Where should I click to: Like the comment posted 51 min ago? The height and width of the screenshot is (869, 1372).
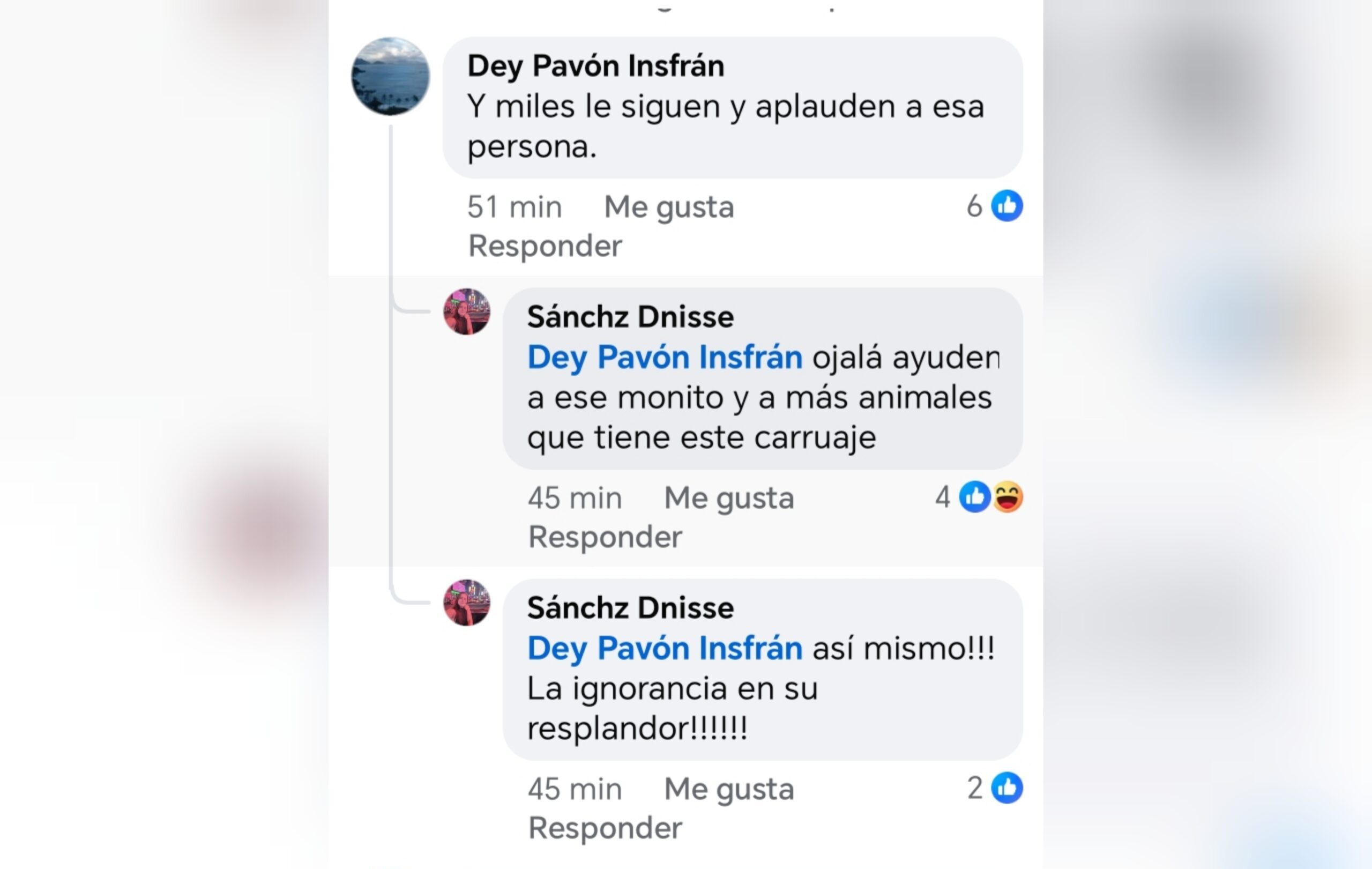pos(669,207)
